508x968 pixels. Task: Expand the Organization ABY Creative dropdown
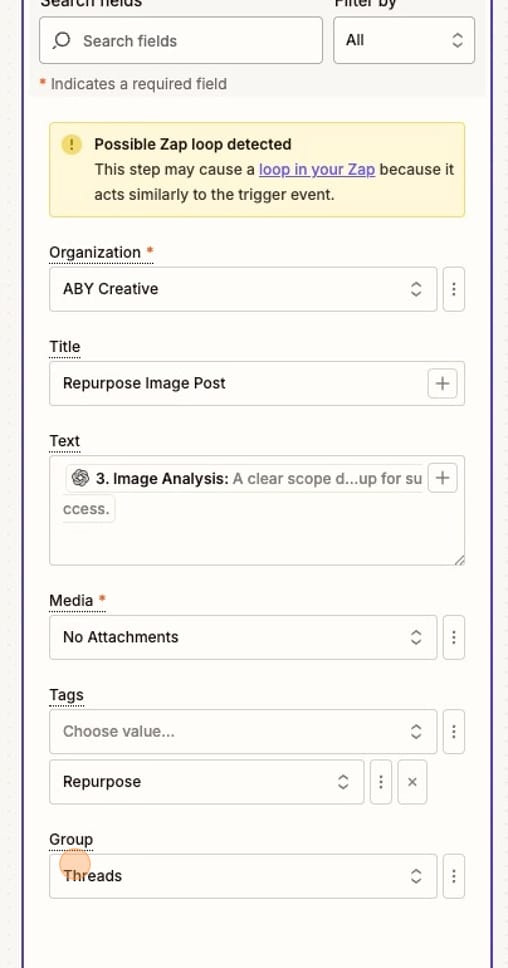click(243, 289)
